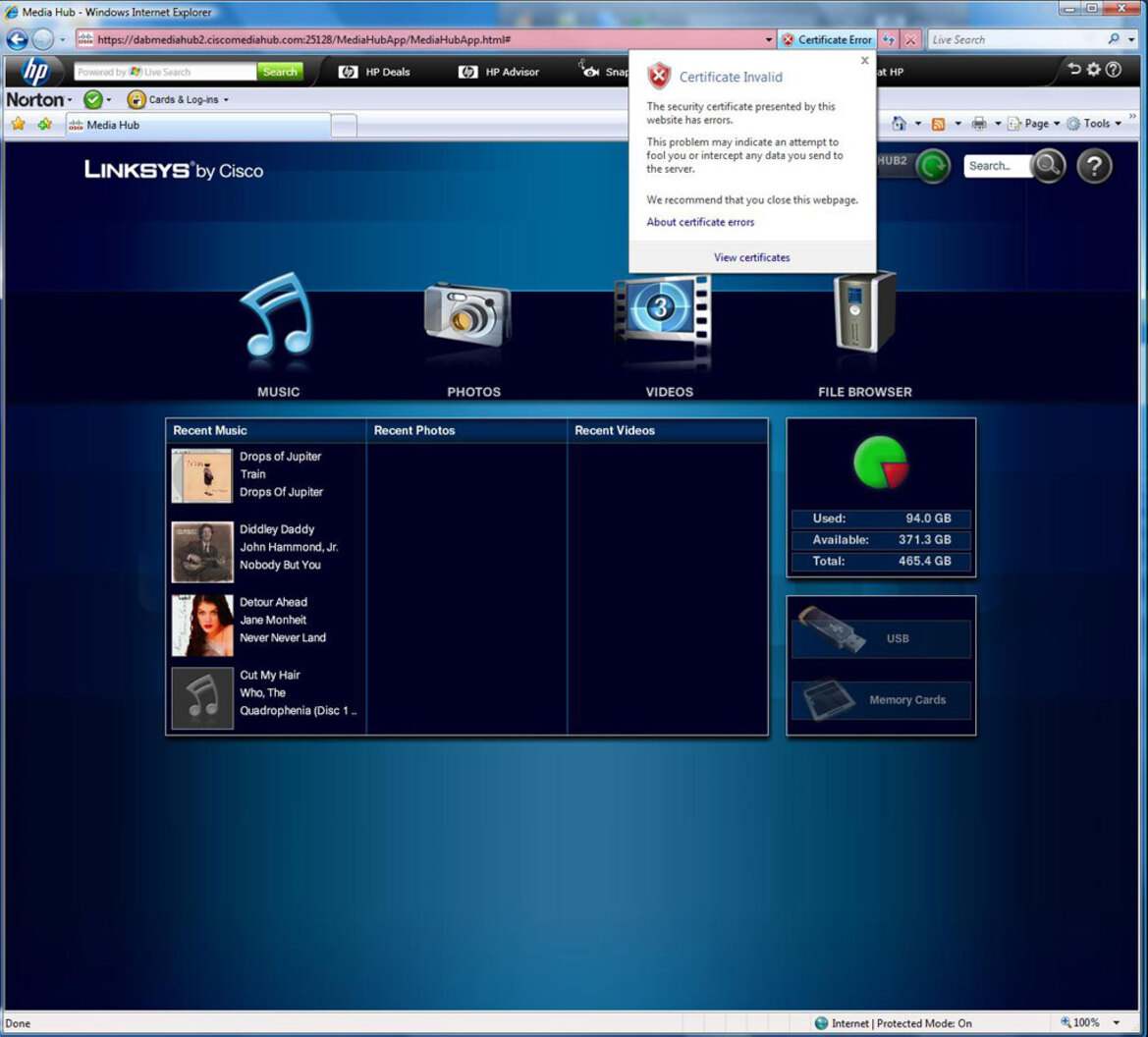1148x1037 pixels.
Task: Open the Tools menu dropdown
Action: pos(1095,124)
